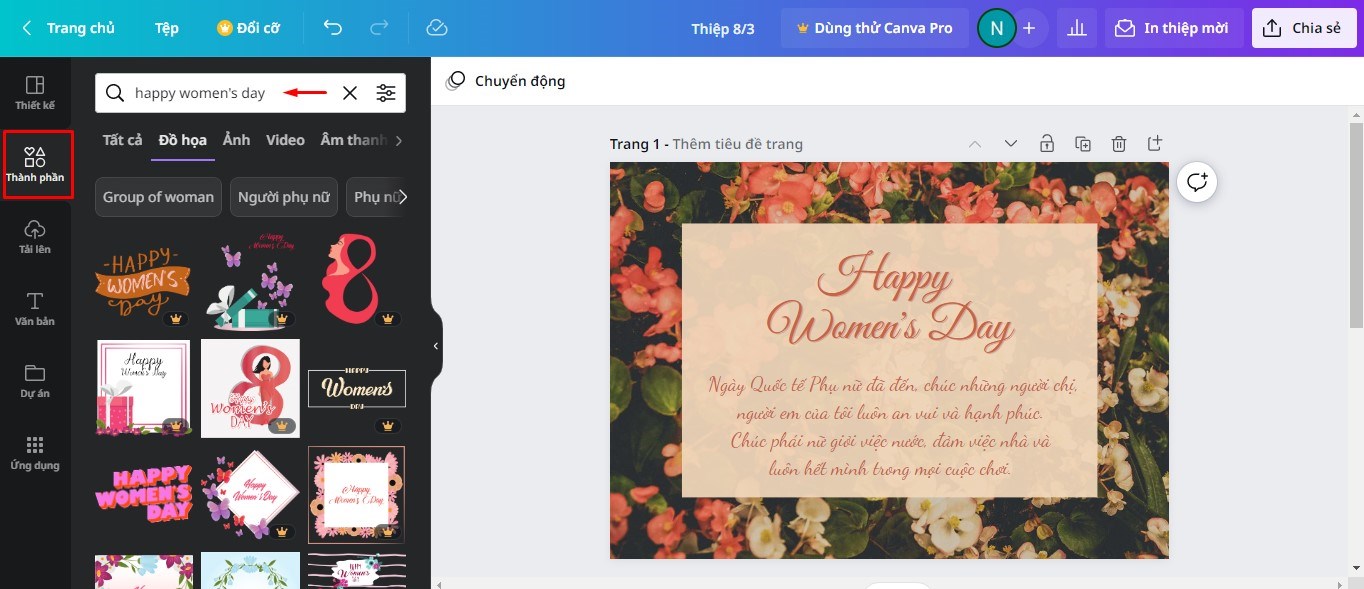Select the Happy Women's Day heading on canvas

(890, 299)
